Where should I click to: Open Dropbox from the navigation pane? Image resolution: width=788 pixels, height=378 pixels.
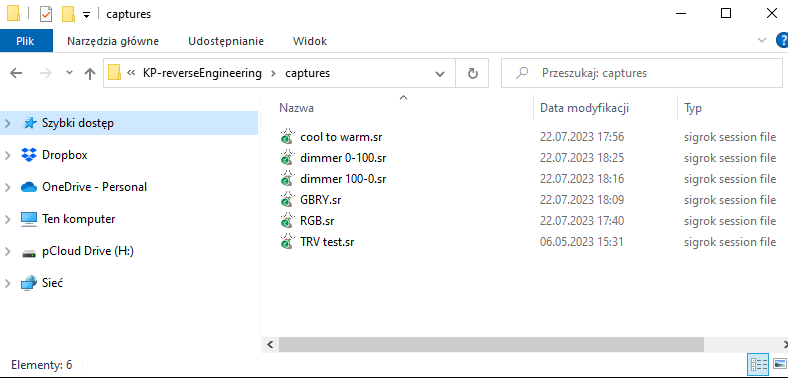64,155
